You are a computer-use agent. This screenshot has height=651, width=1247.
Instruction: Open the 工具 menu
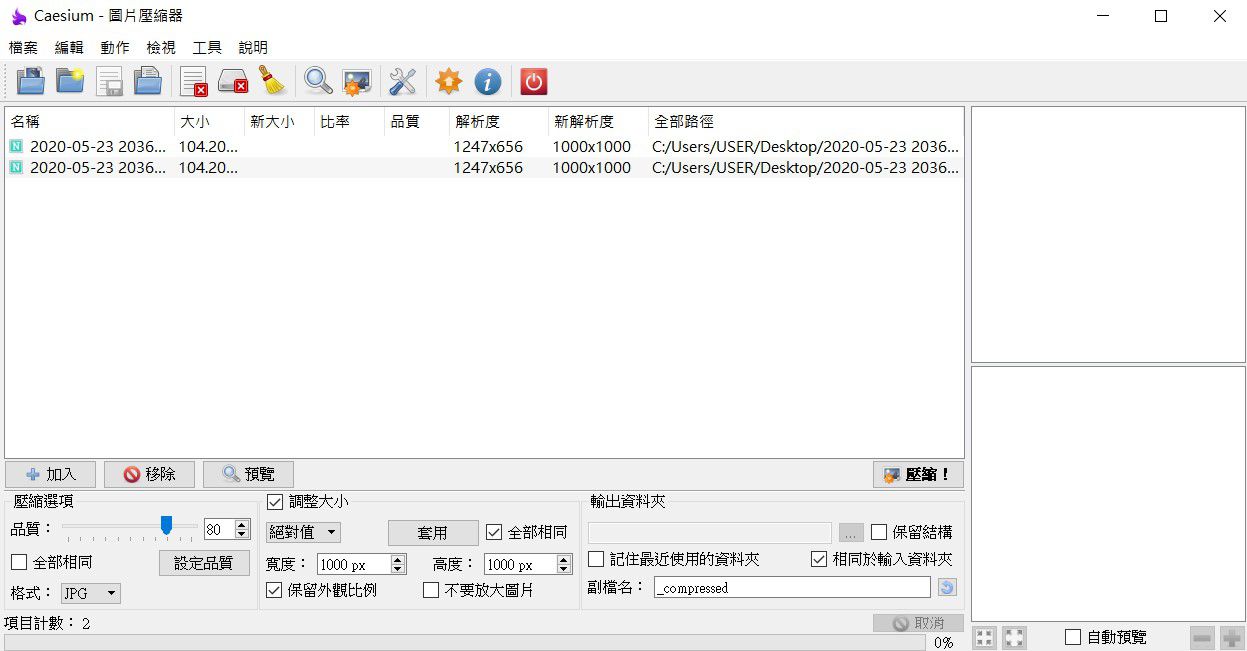[207, 47]
